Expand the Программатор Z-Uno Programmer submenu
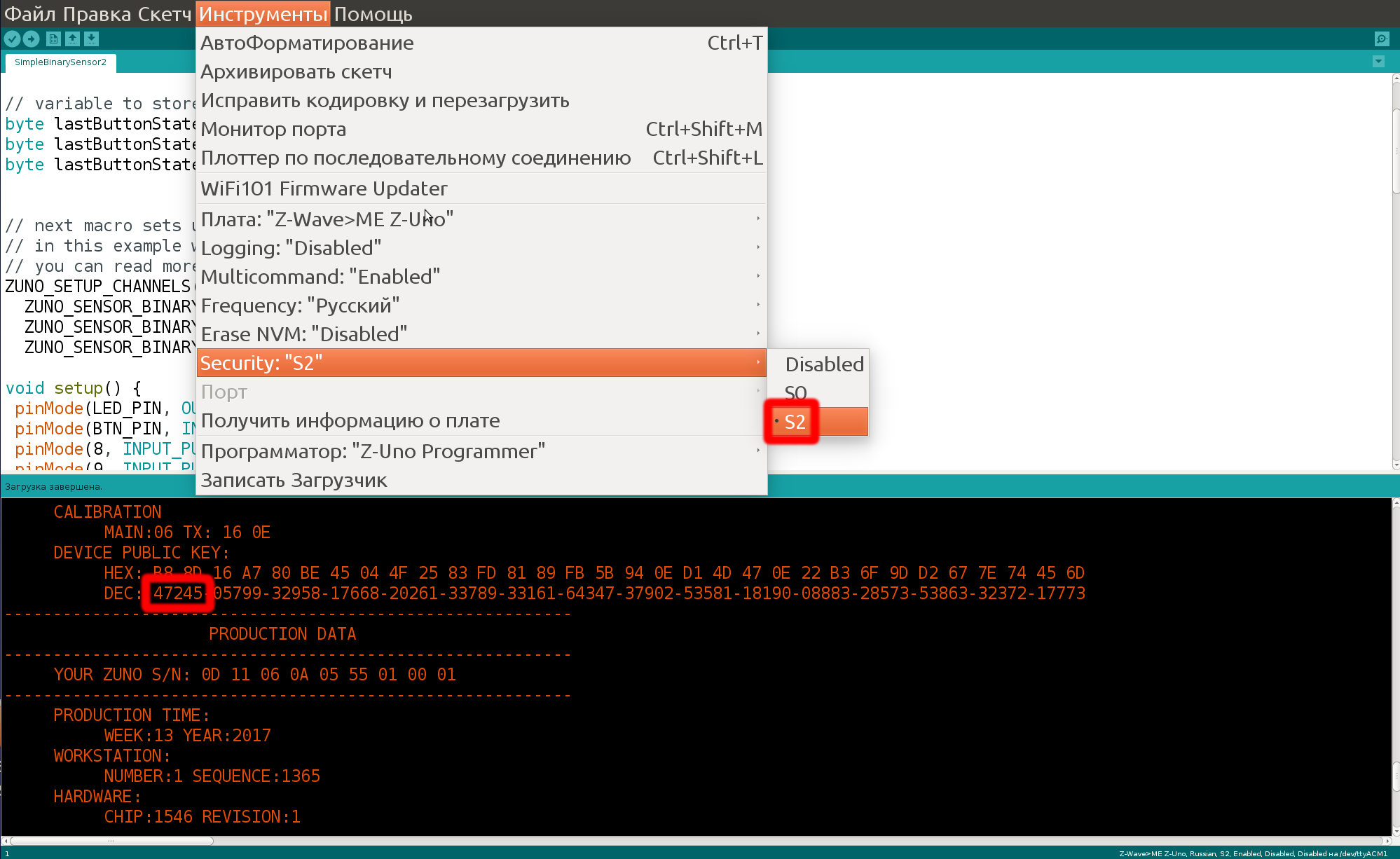The width and height of the screenshot is (1400, 859). click(481, 451)
